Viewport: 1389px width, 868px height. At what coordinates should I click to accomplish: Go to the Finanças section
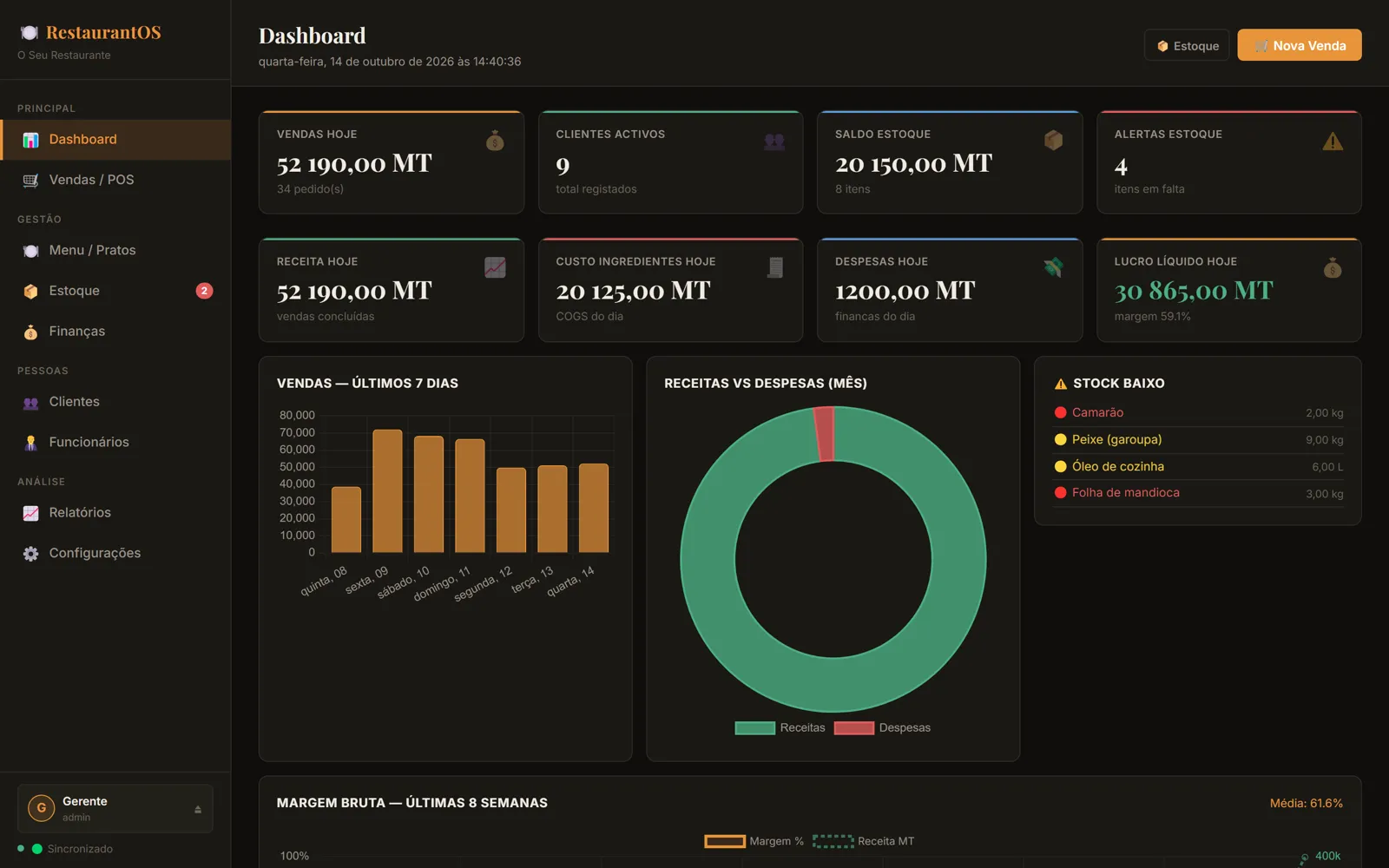pyautogui.click(x=115, y=332)
